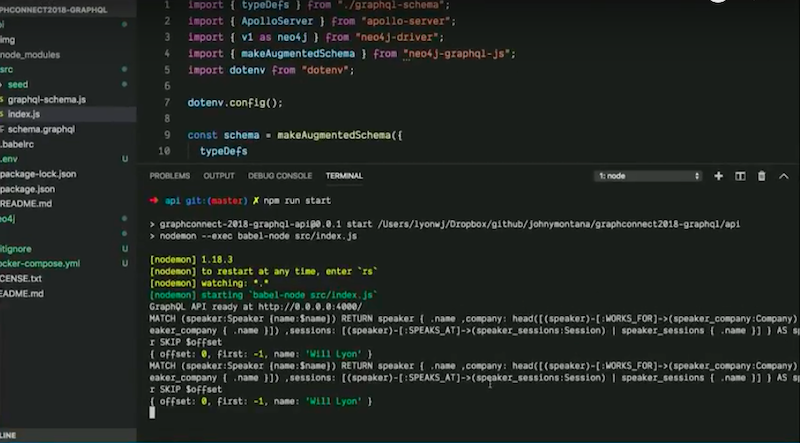
Task: Open schema.graphql file
Action: (x=41, y=129)
